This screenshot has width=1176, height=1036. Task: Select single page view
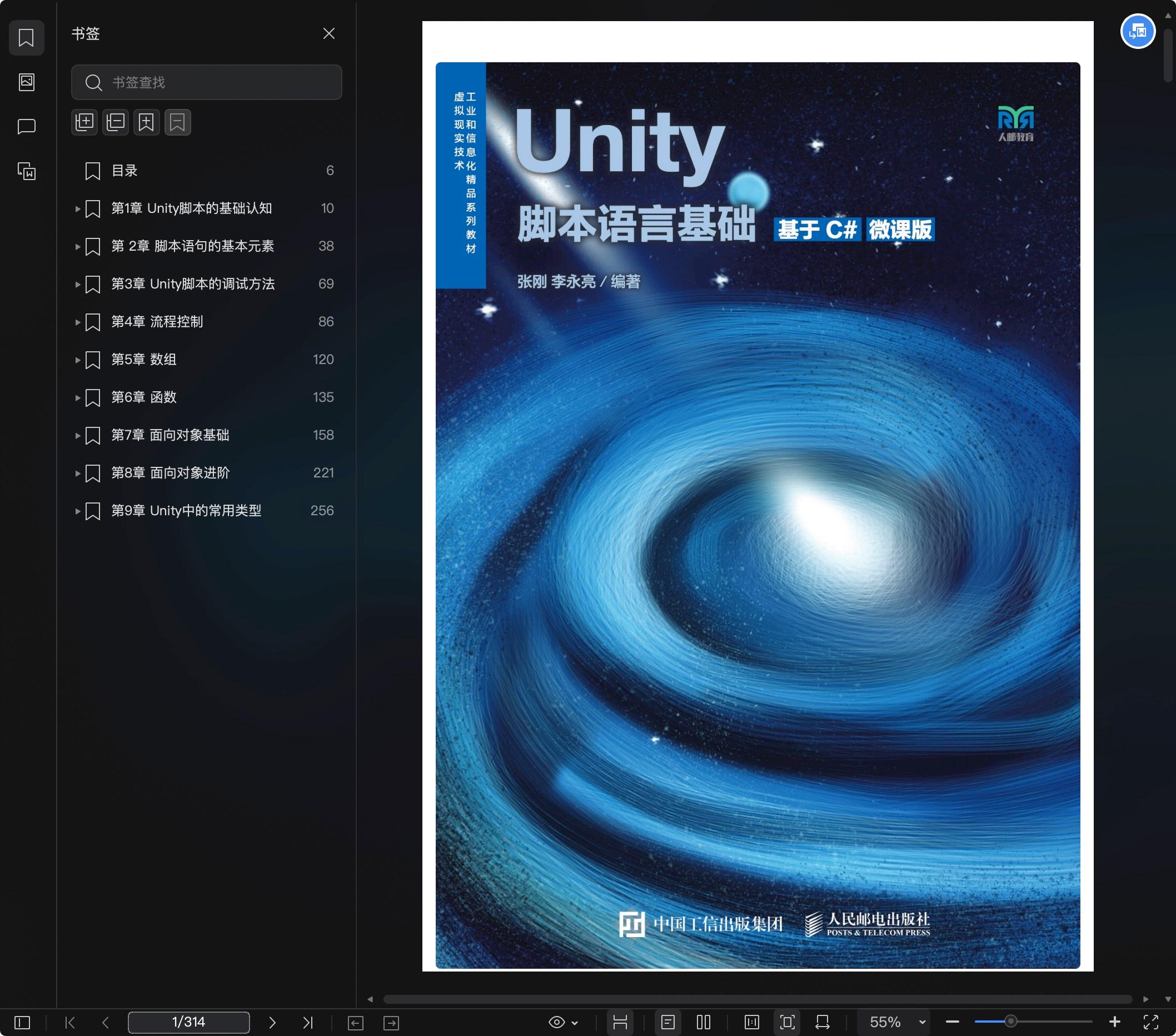[x=667, y=1022]
